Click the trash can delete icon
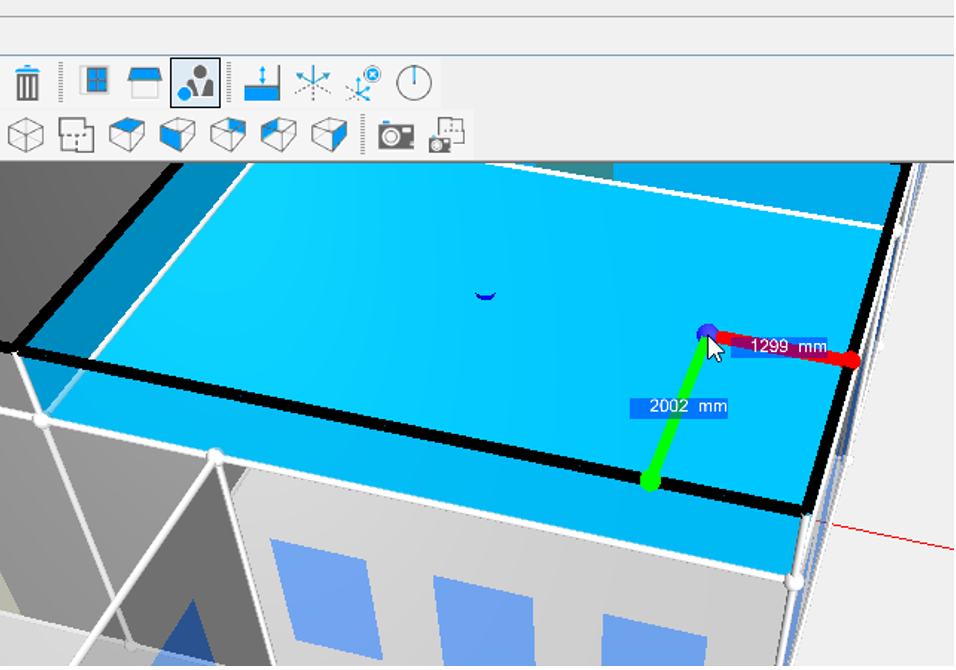The width and height of the screenshot is (956, 670). click(x=27, y=82)
